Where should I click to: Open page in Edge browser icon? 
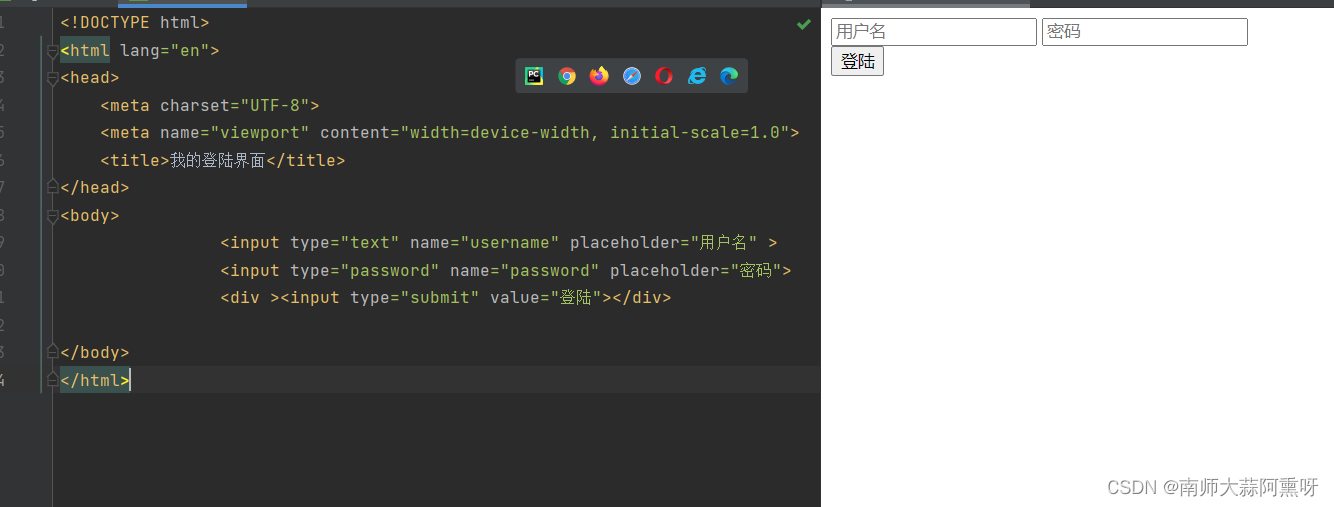(729, 76)
